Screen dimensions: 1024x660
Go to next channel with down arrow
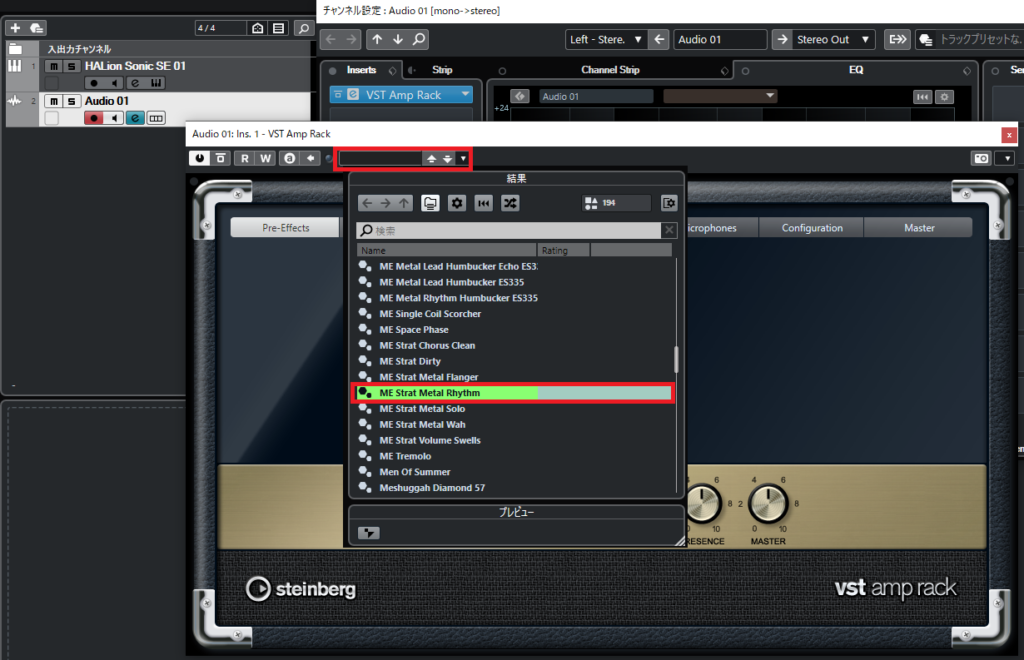398,39
